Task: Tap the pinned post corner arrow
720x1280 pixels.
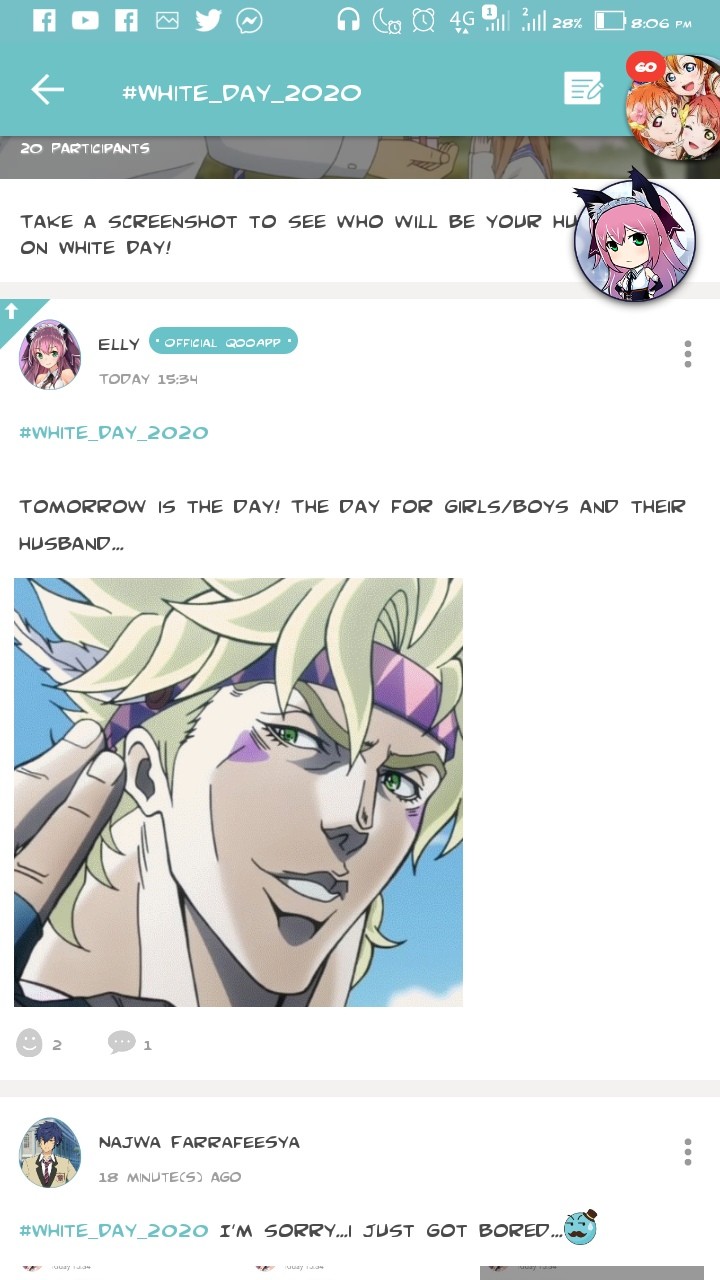Action: pyautogui.click(x=14, y=312)
